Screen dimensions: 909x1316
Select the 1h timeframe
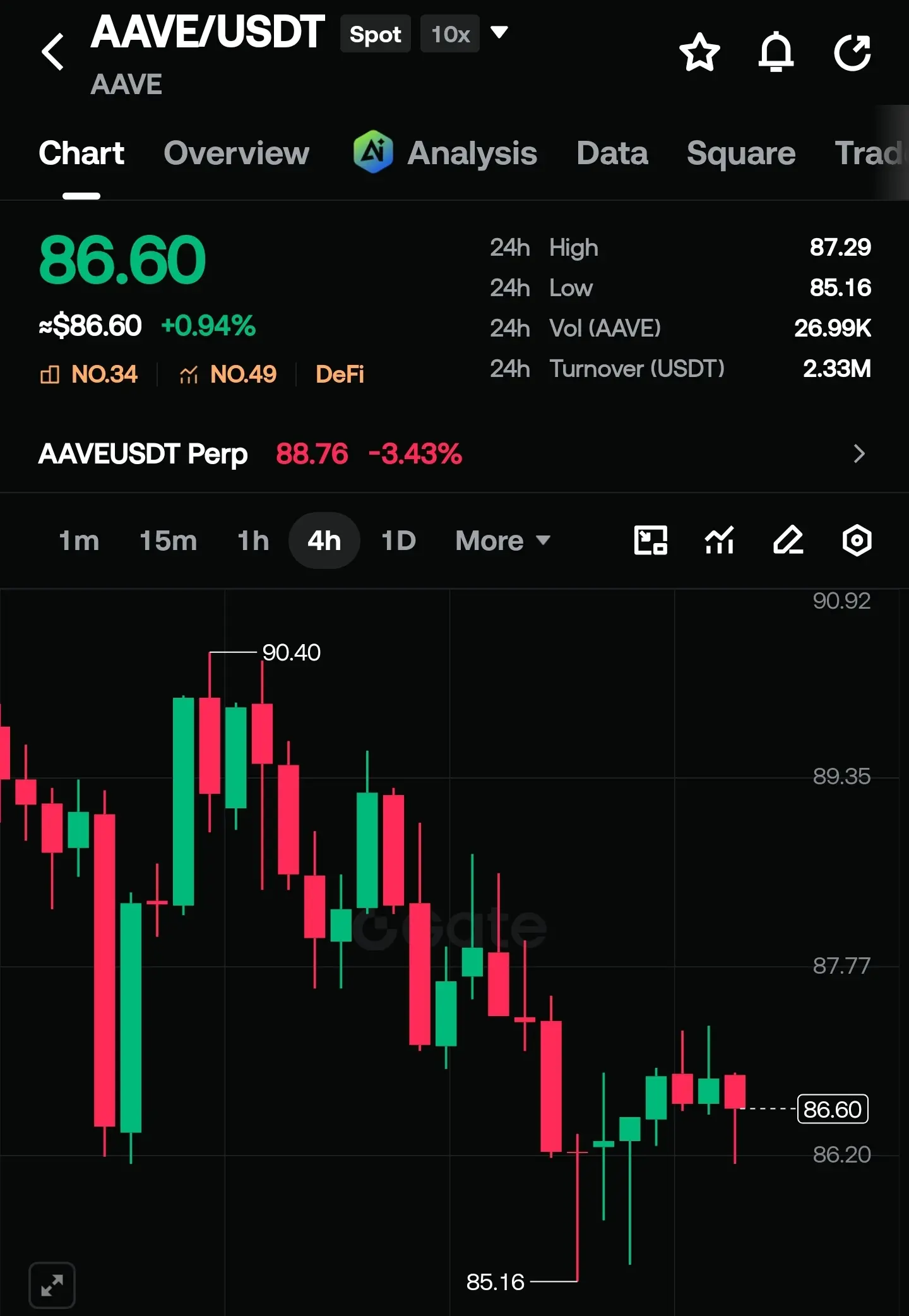pyautogui.click(x=253, y=541)
